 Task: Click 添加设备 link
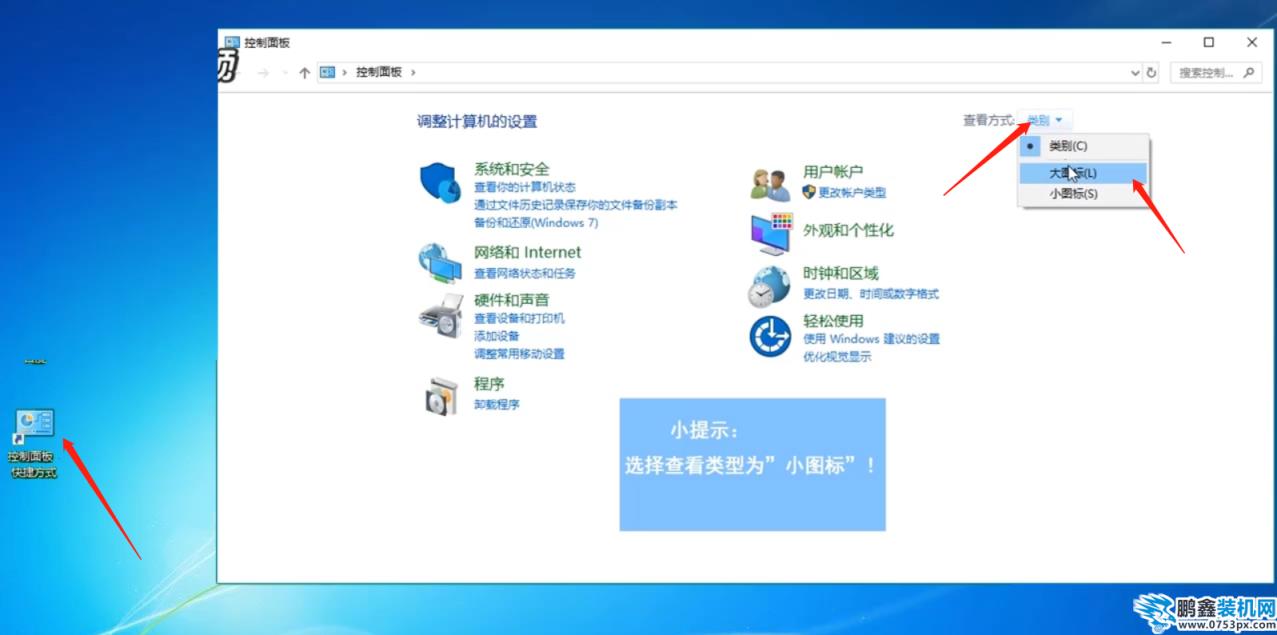click(x=496, y=336)
